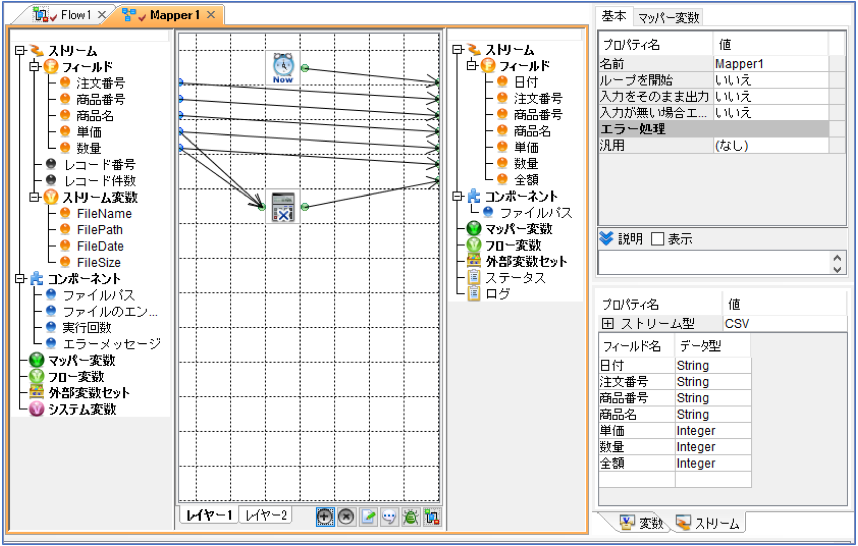Select the right pane ファイルパス item
The image size is (858, 546).
pos(536,212)
